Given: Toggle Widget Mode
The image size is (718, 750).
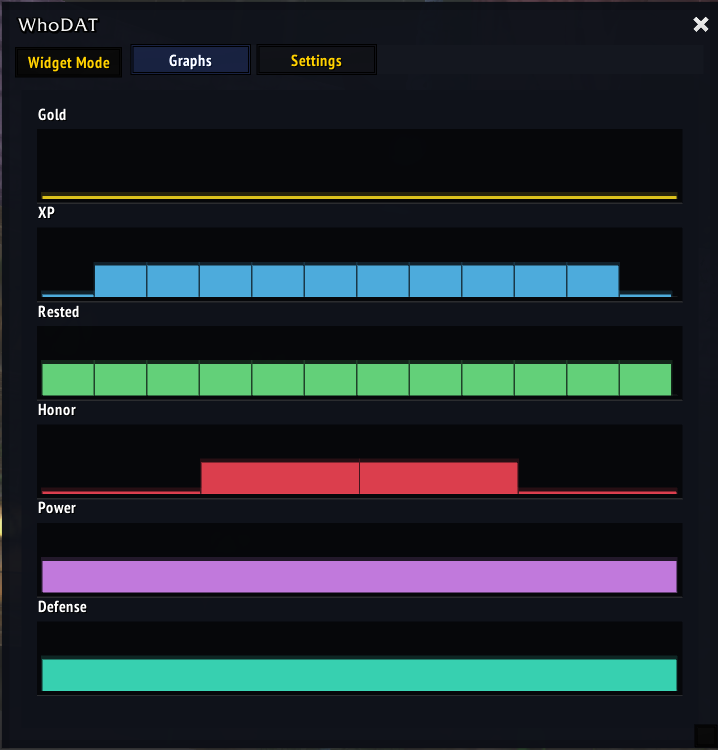Looking at the screenshot, I should [x=68, y=62].
